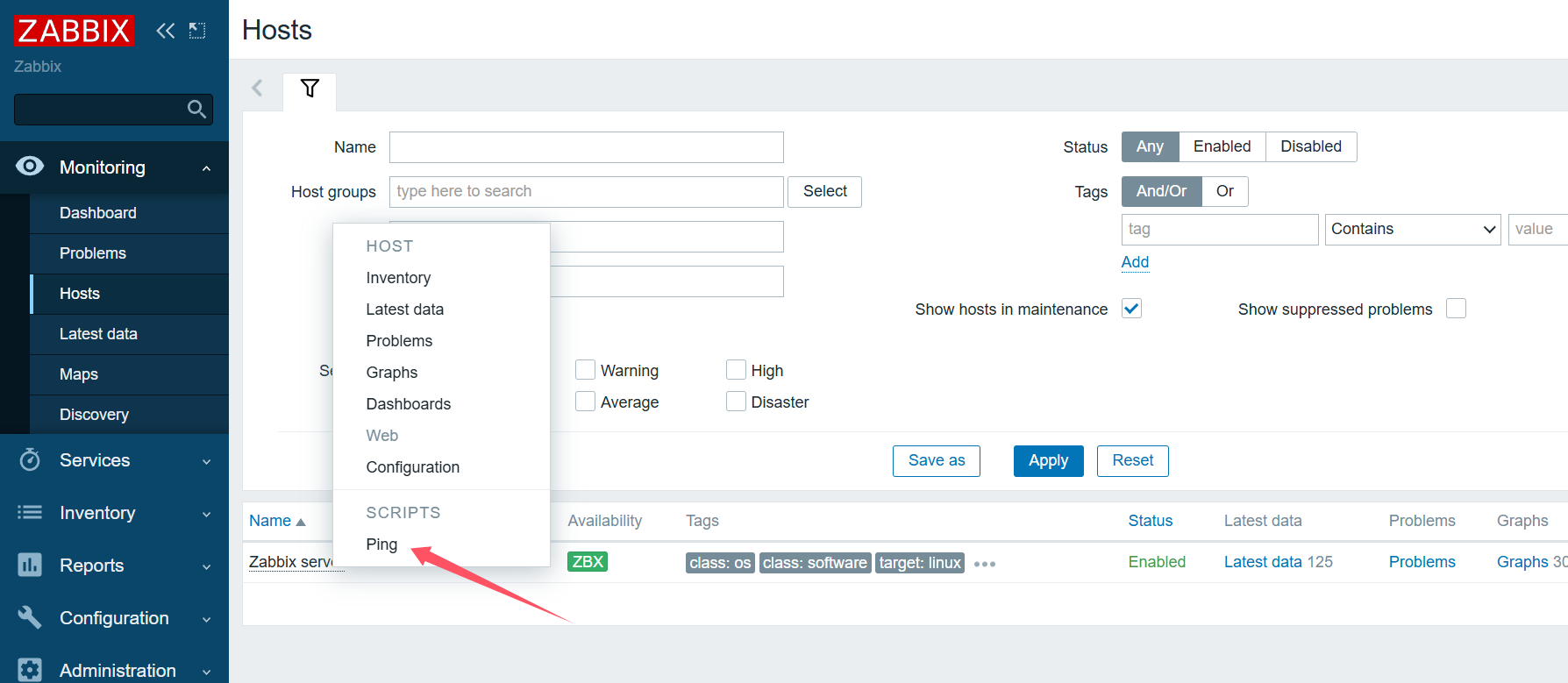Screen dimensions: 1568x683
Task: Click the Zabbix logo
Action: (x=74, y=31)
